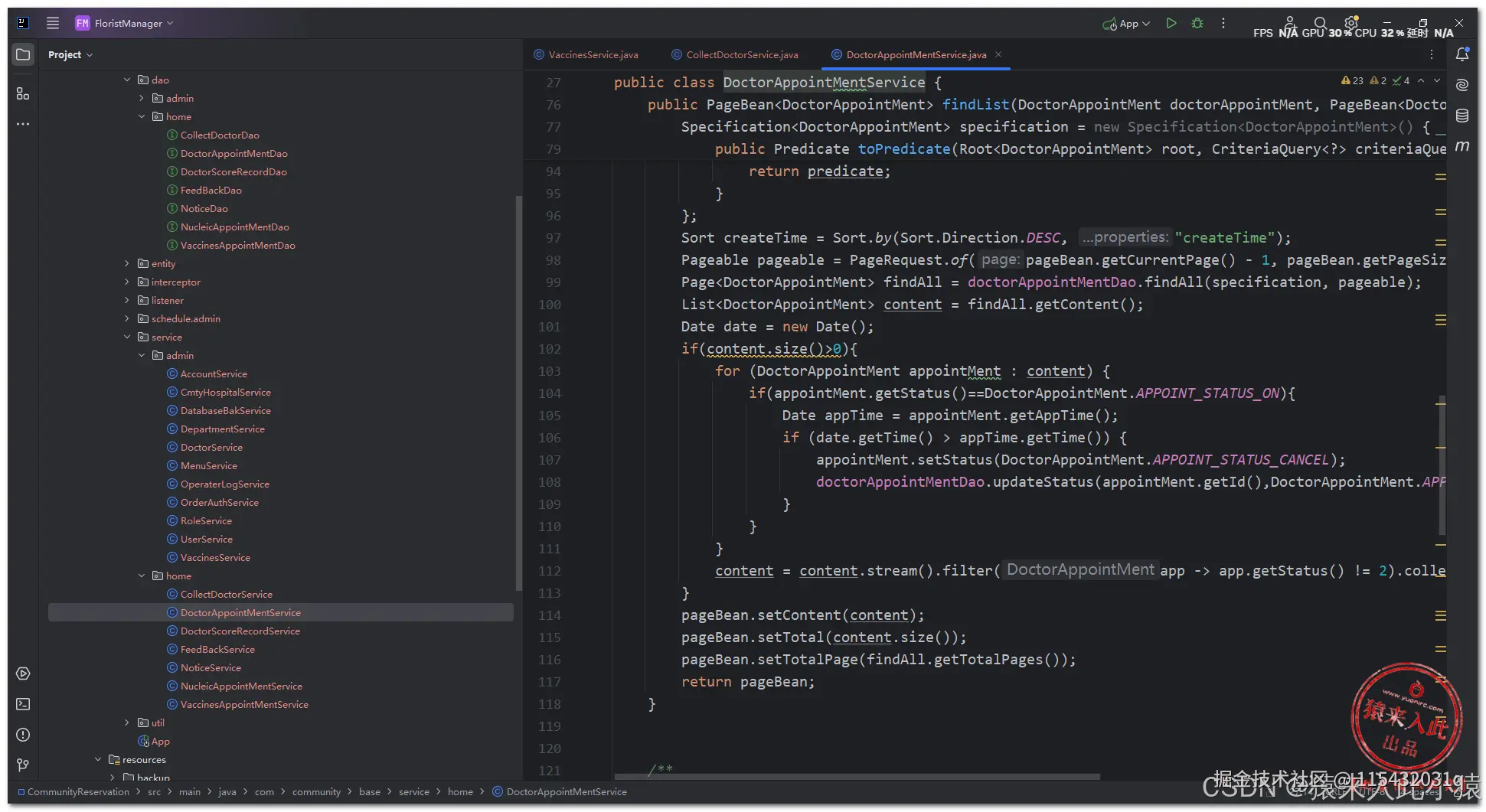Open the Terminal tool window
1486x812 pixels.
tap(23, 704)
